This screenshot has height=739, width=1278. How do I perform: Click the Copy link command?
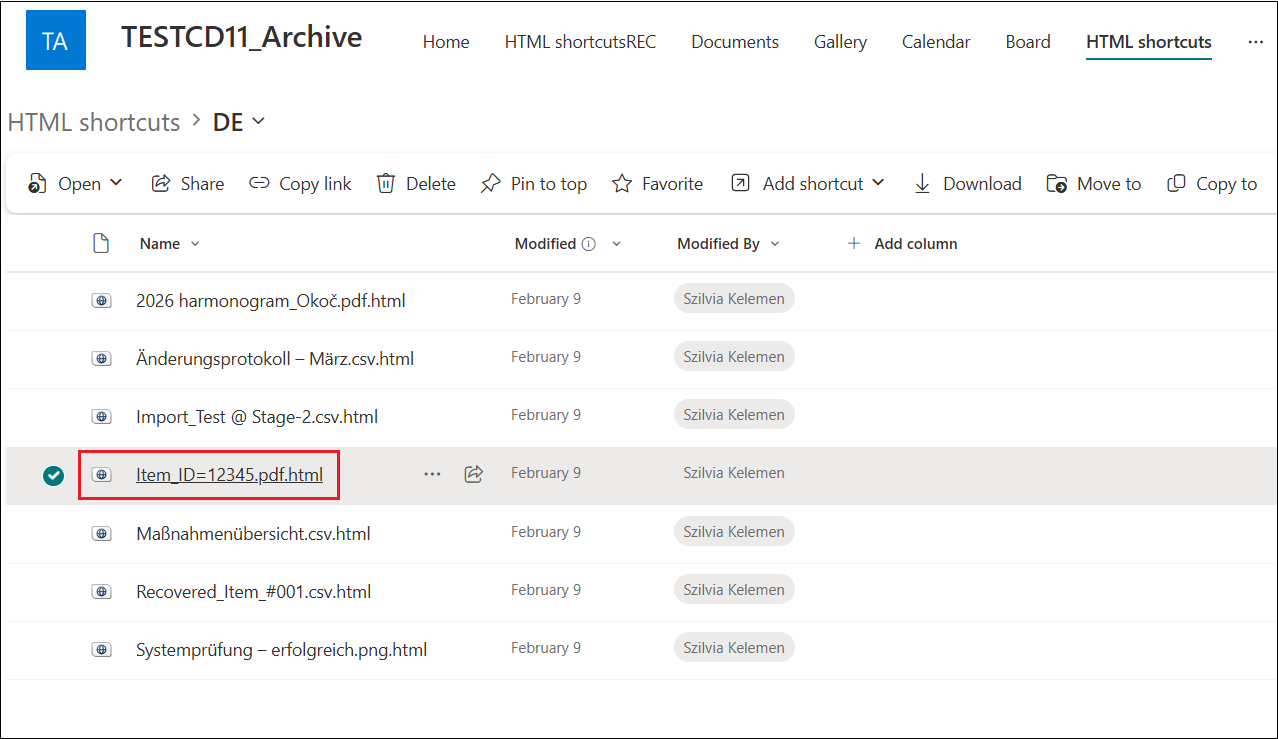300,184
